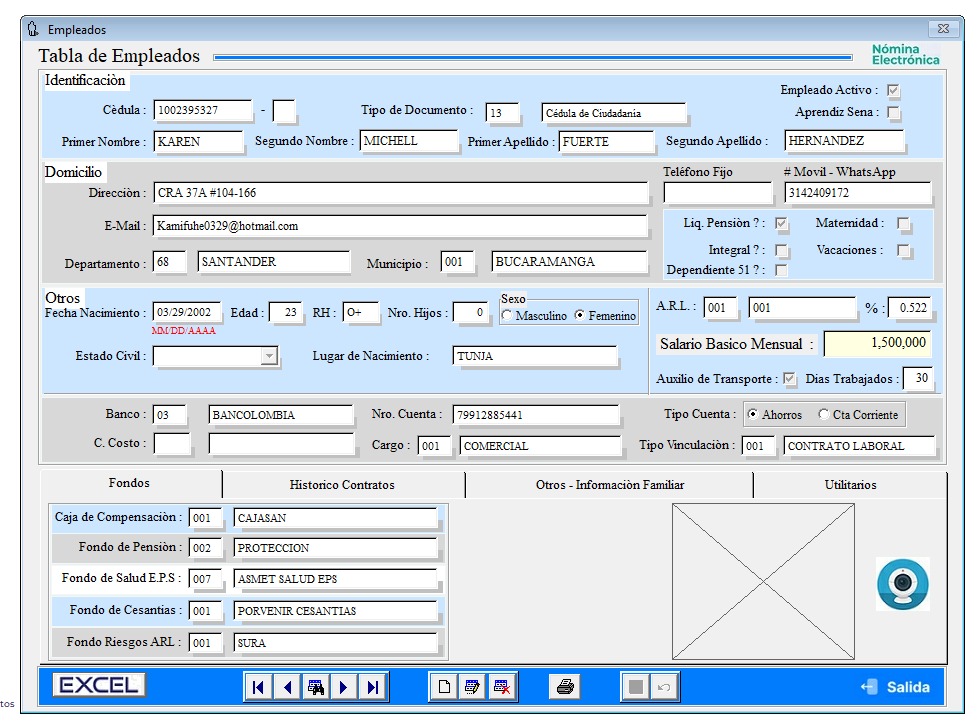980x724 pixels.
Task: Go to the first employee record
Action: [258, 687]
